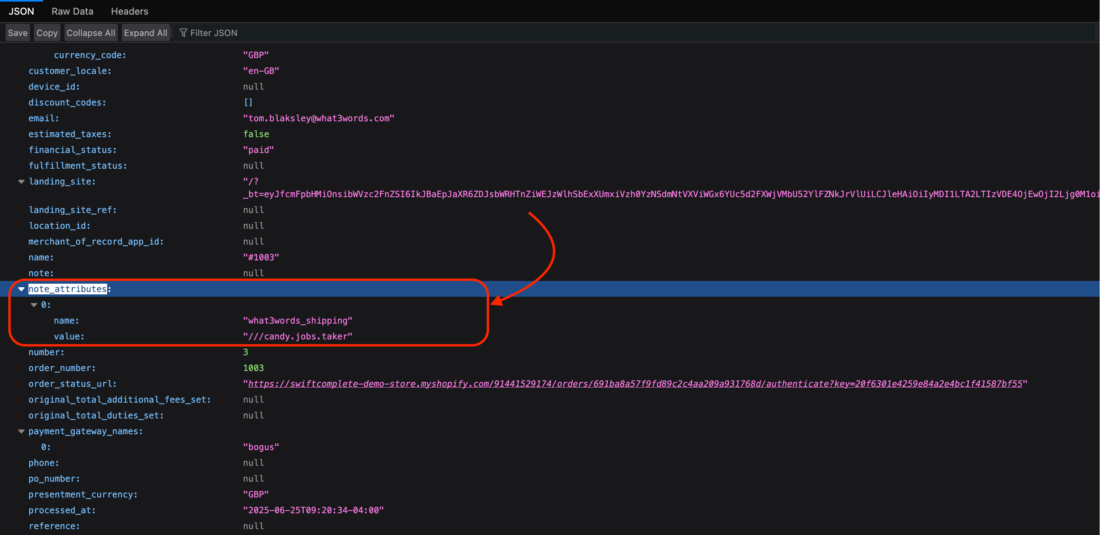Select the phone key
1100x535 pixels.
pos(43,463)
